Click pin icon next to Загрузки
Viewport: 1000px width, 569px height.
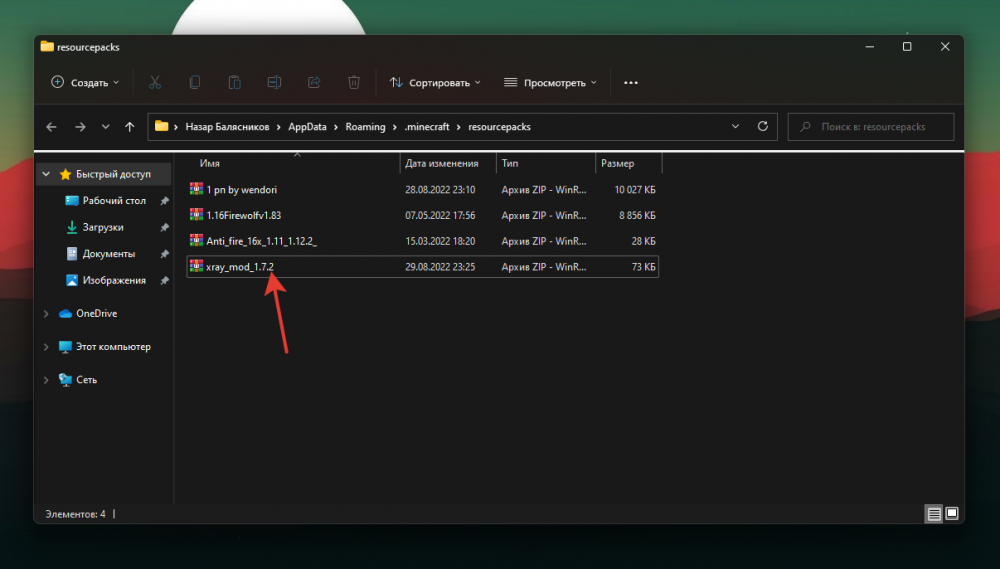pyautogui.click(x=165, y=228)
